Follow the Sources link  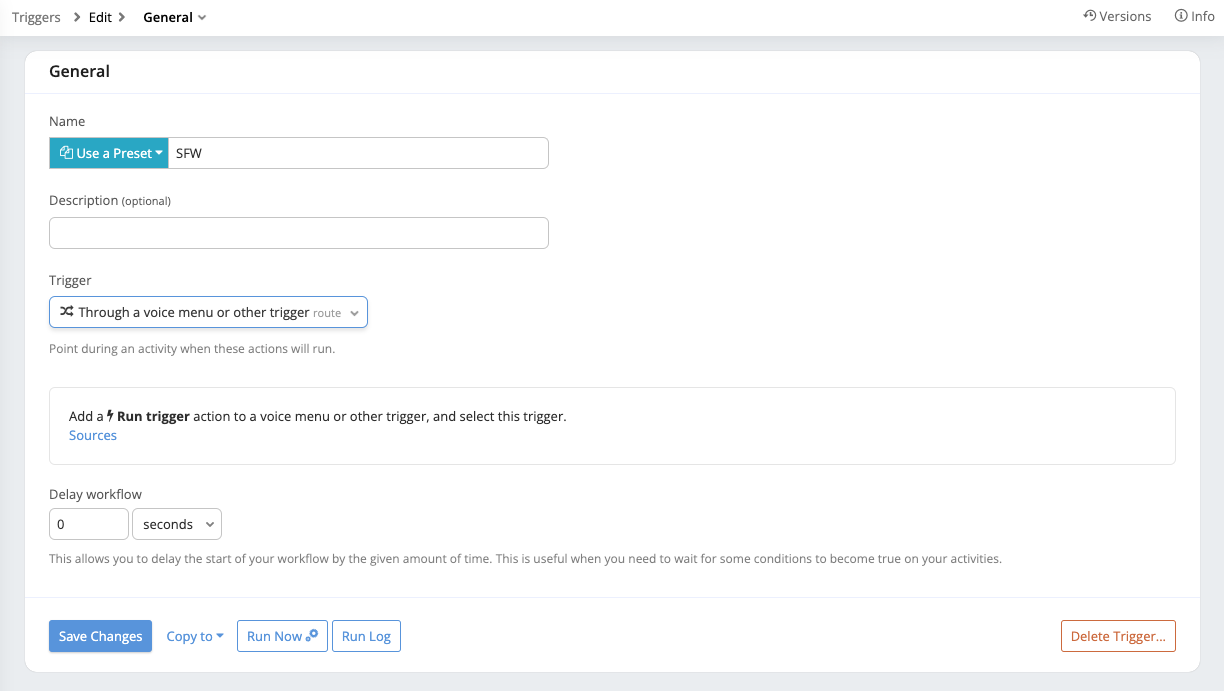(x=93, y=435)
